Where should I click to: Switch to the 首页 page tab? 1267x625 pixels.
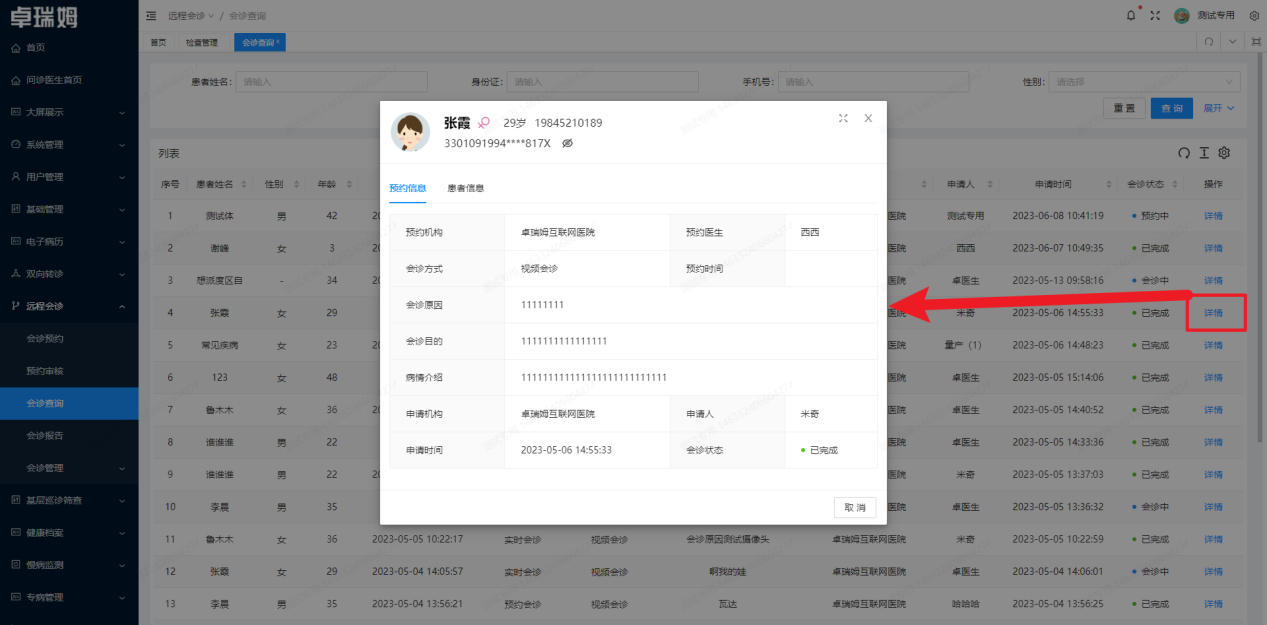(x=159, y=43)
